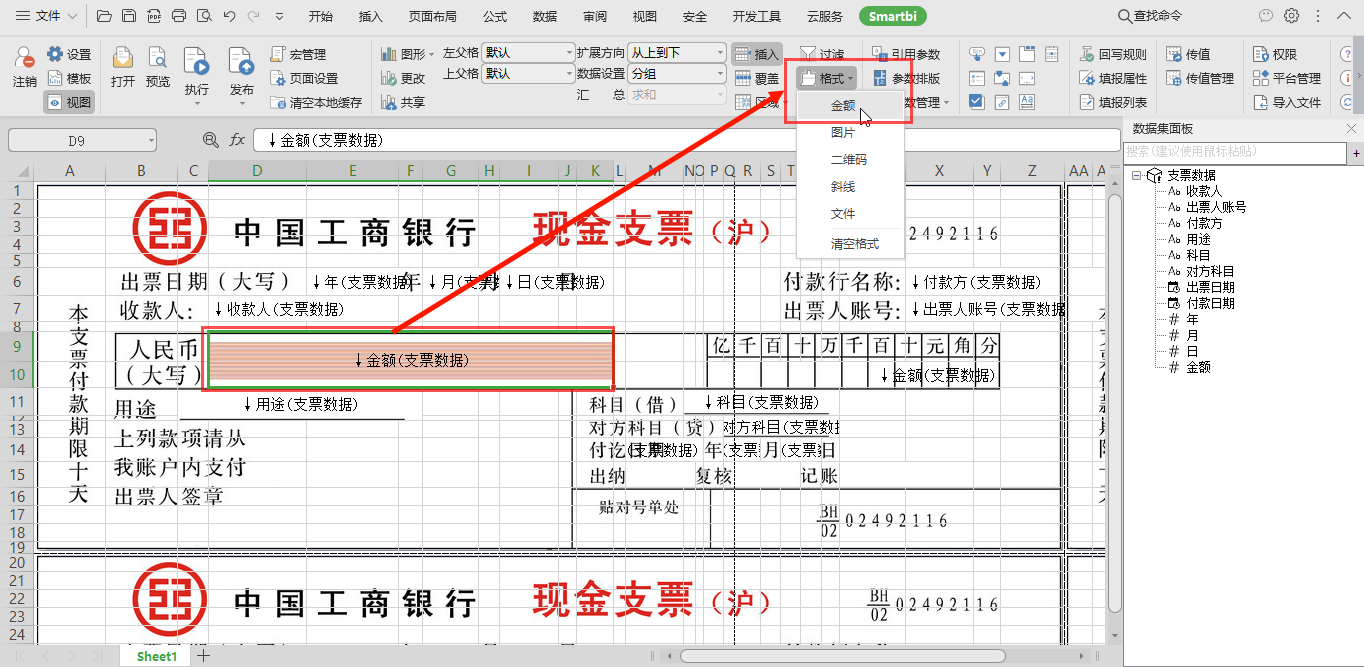The height and width of the screenshot is (667, 1364).
Task: Click the 打开 open report icon
Action: pos(123,67)
